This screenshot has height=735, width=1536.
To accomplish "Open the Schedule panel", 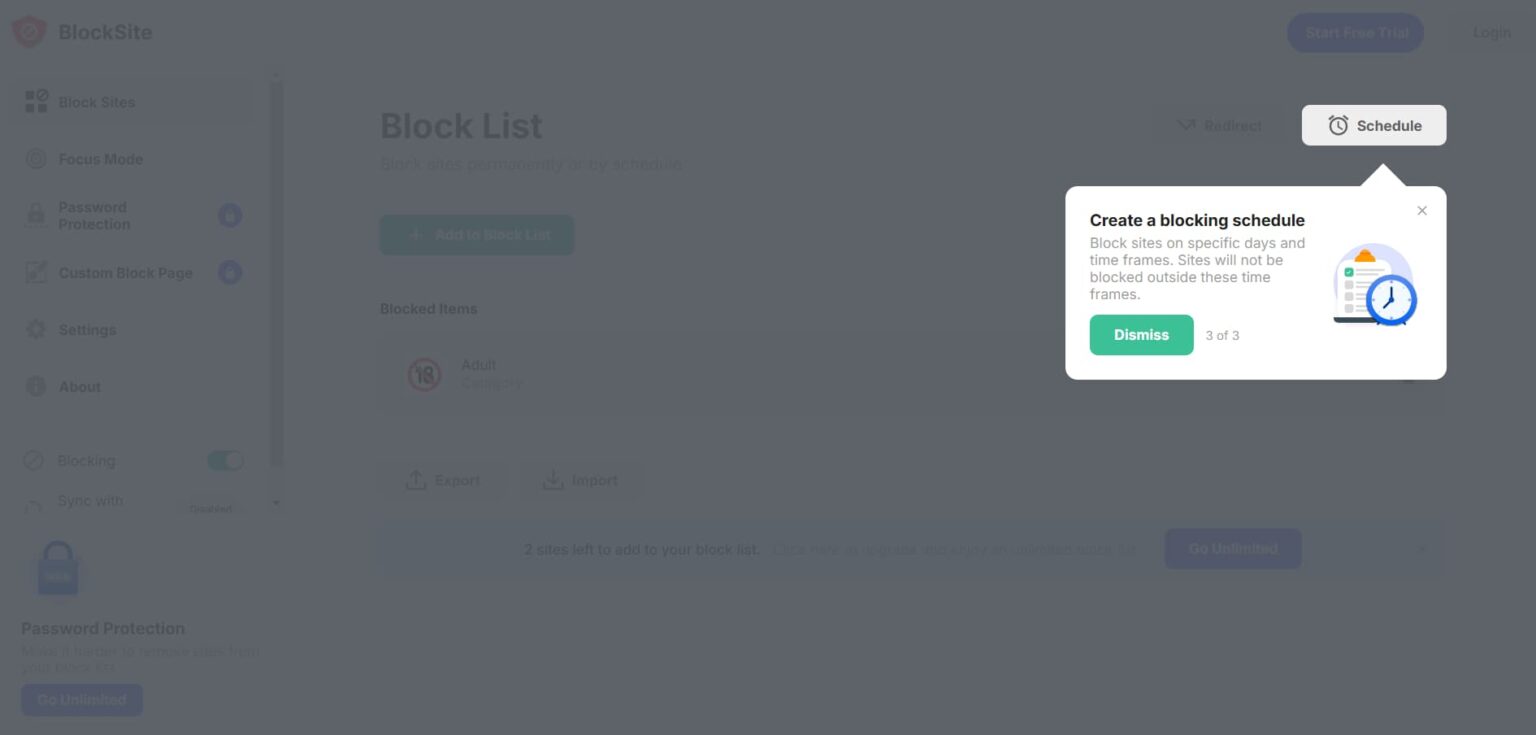I will coord(1373,125).
